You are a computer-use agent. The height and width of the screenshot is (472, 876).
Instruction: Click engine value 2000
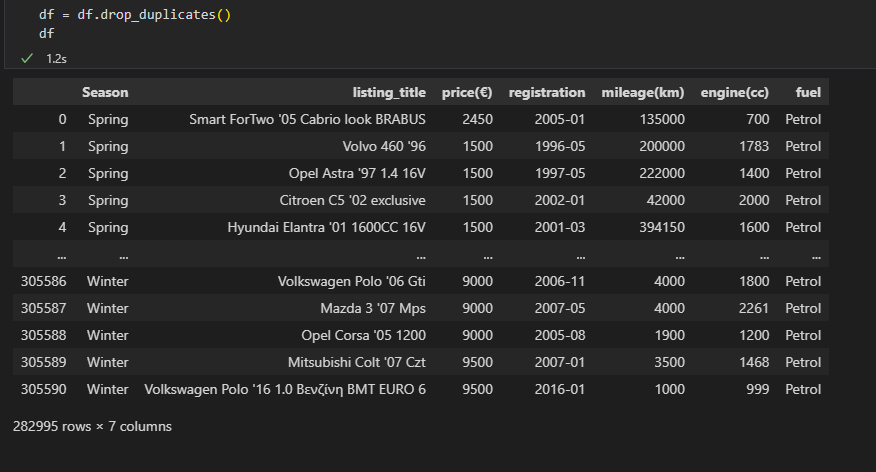[754, 200]
